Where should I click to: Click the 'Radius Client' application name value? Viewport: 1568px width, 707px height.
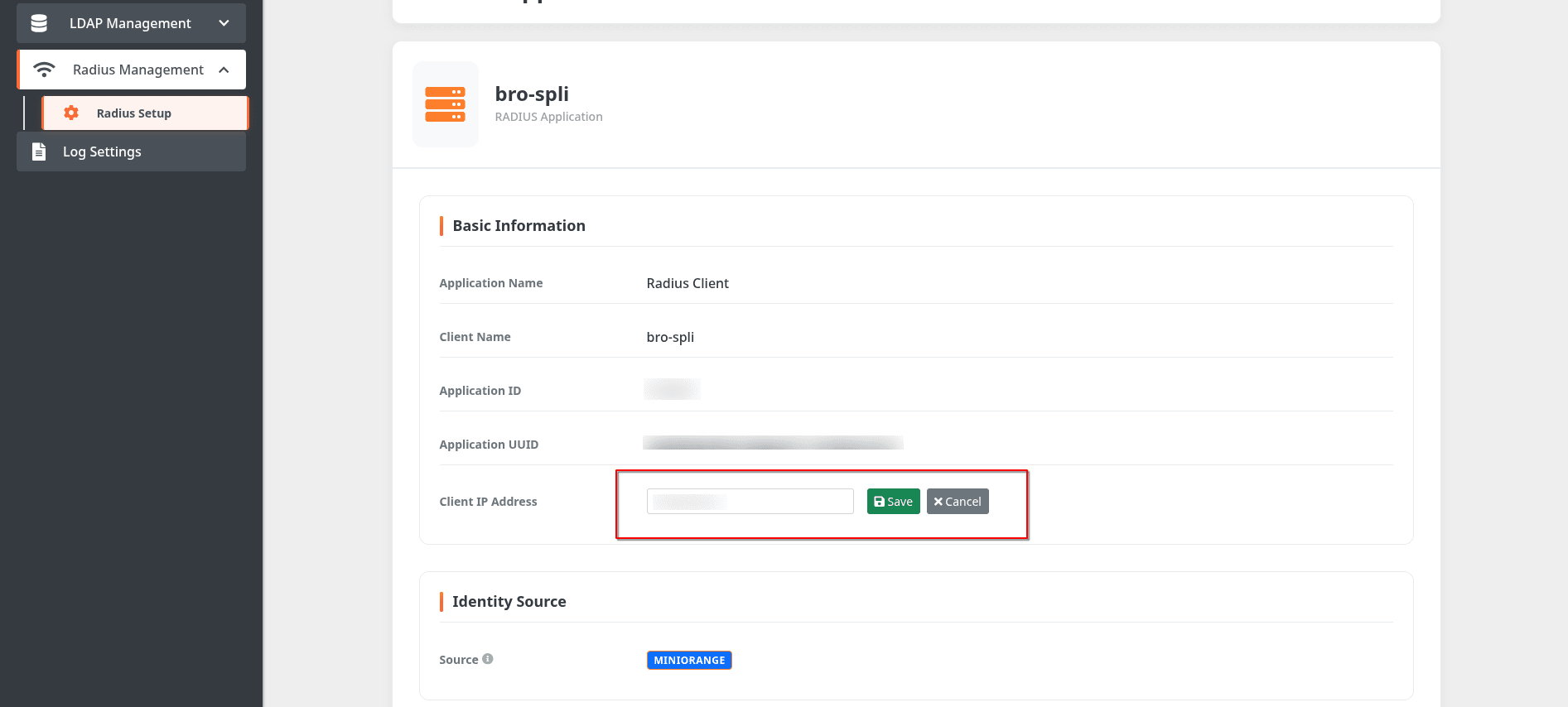(688, 283)
